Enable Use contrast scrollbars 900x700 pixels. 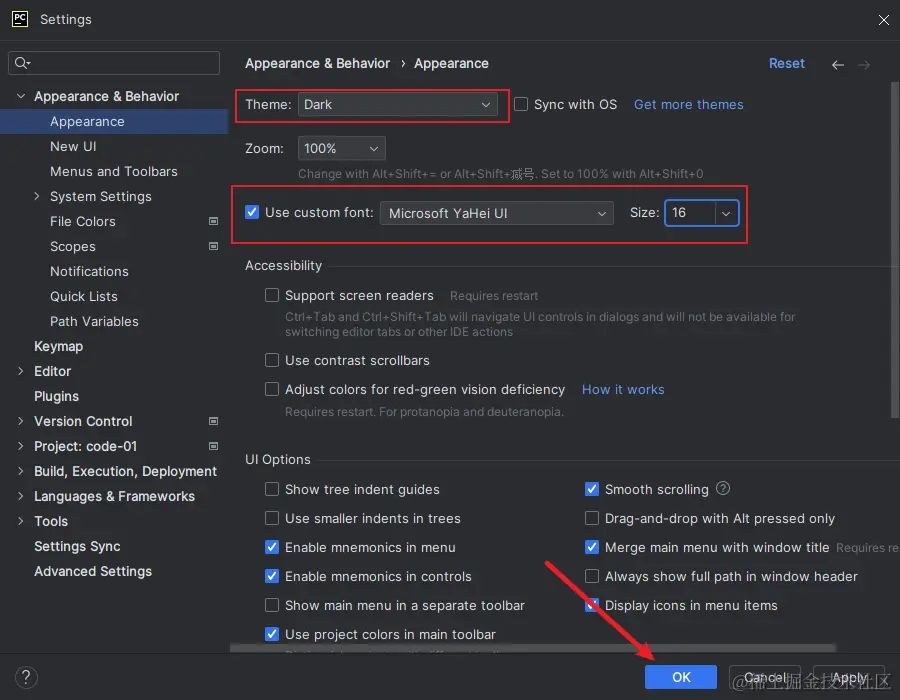(x=271, y=360)
